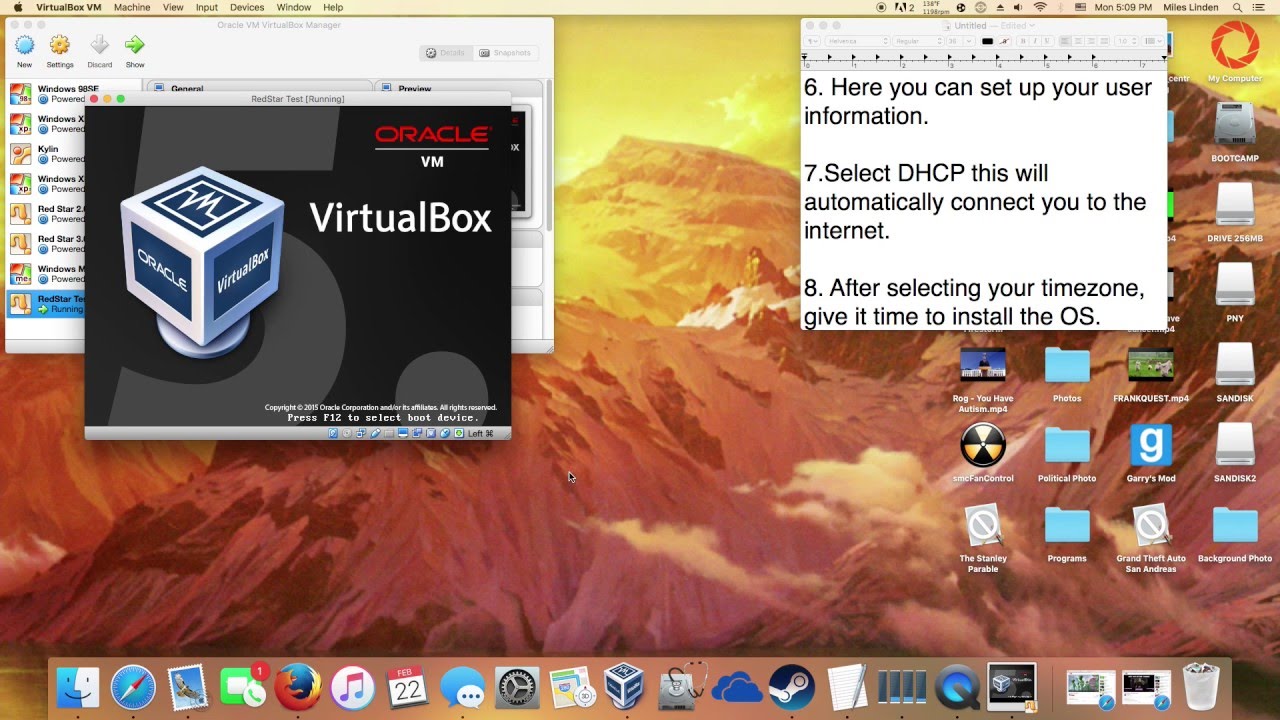
Task: Toggle underline in TextEdit
Action: [1045, 41]
